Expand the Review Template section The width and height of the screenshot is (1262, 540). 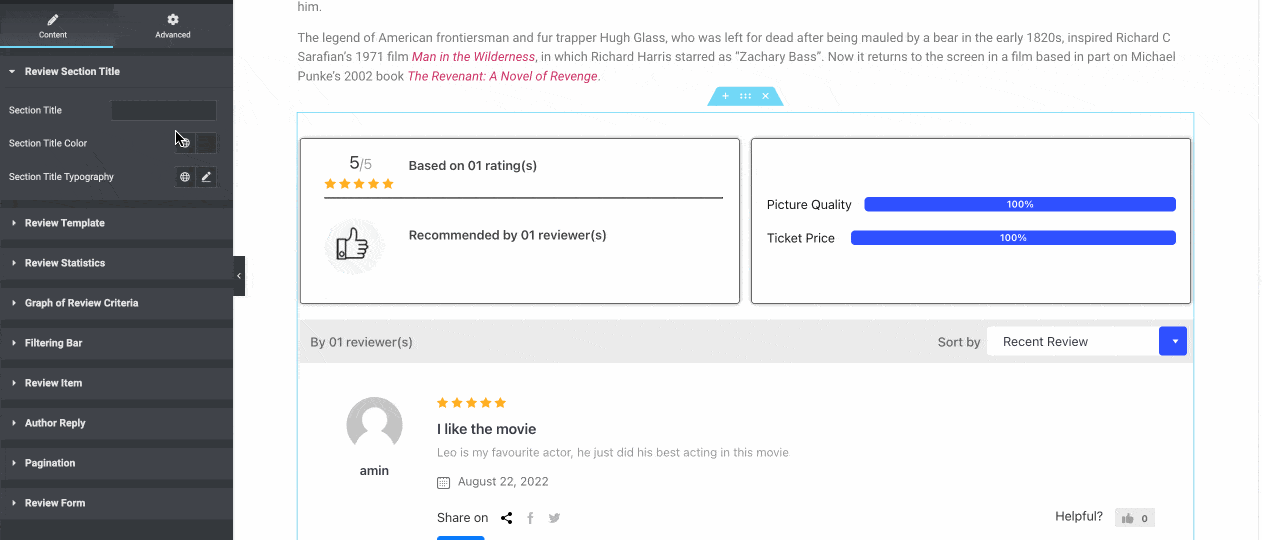point(65,223)
